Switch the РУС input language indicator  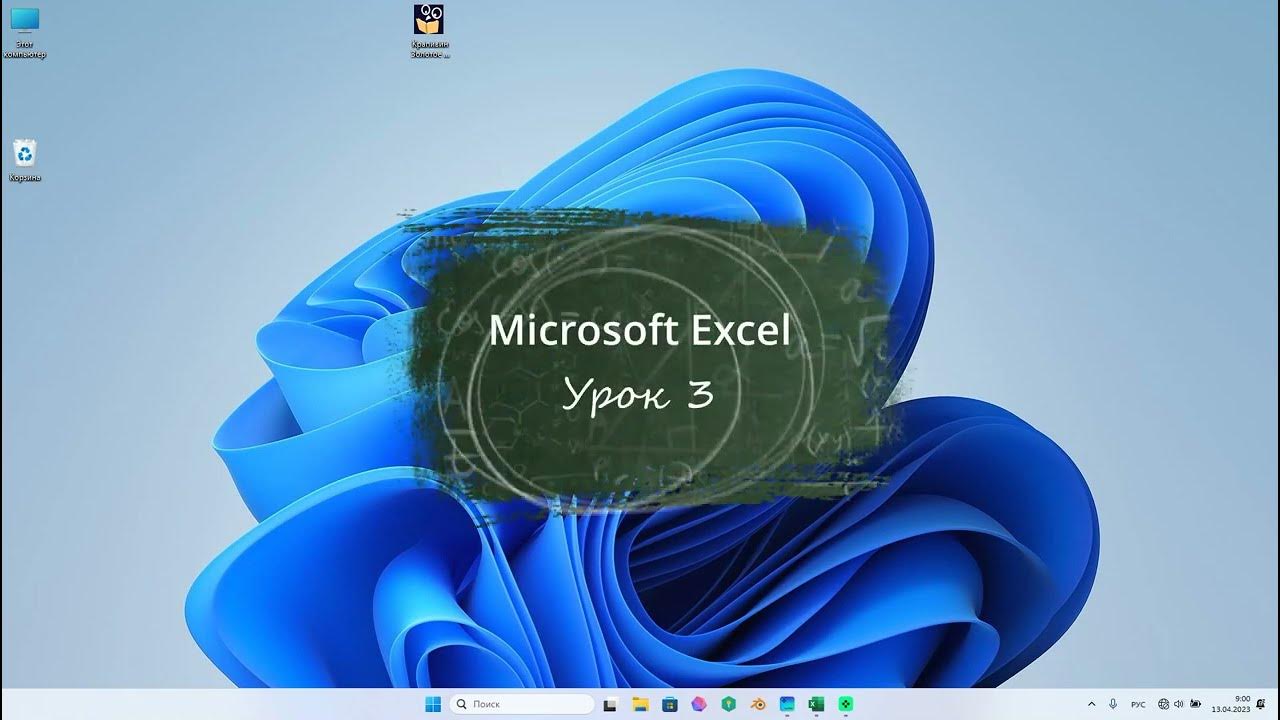coord(1138,704)
